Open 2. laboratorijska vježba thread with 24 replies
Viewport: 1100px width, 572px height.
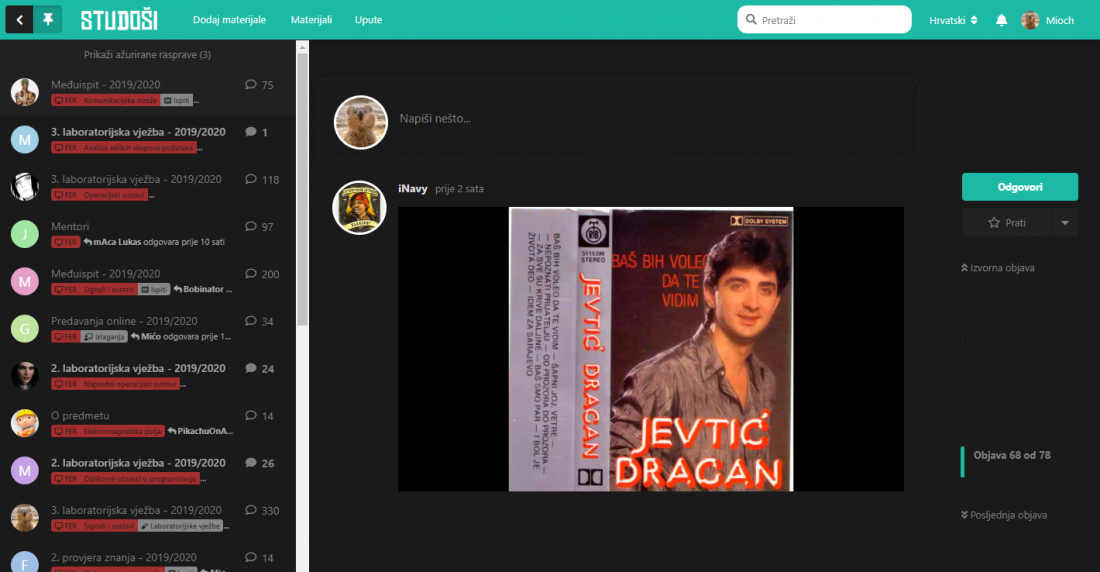138,368
